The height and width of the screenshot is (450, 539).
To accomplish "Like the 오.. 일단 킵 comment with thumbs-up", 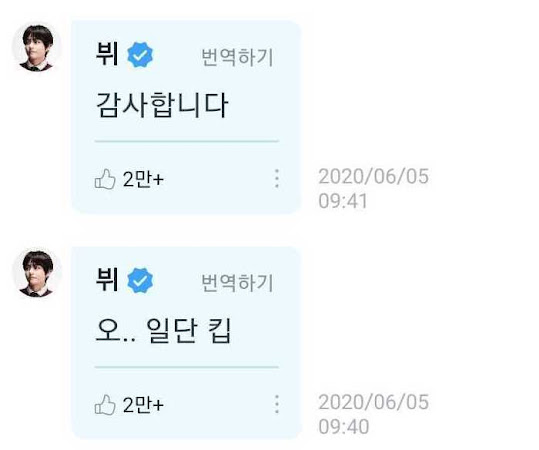I will [105, 405].
